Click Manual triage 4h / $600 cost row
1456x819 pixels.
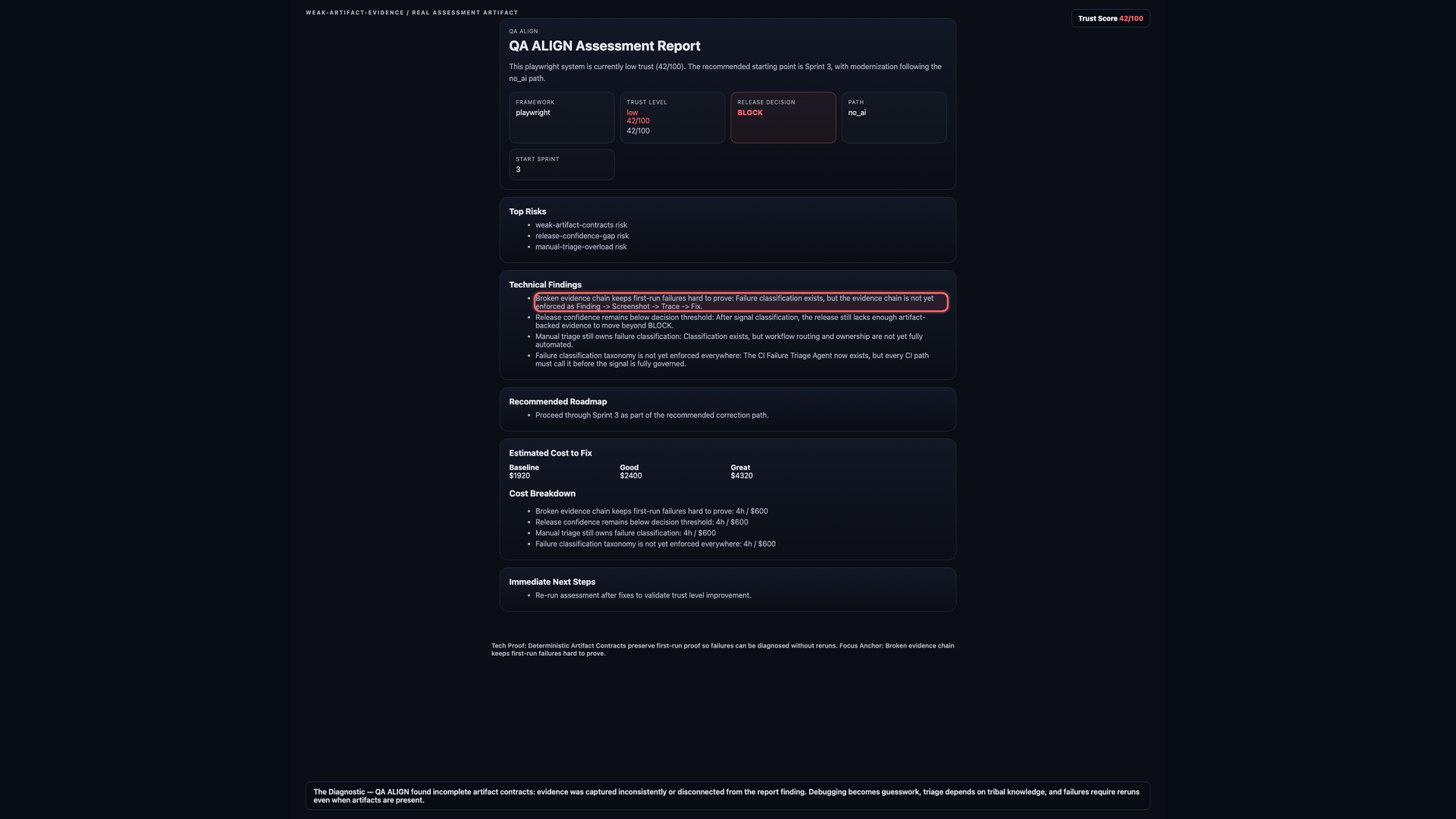[626, 533]
